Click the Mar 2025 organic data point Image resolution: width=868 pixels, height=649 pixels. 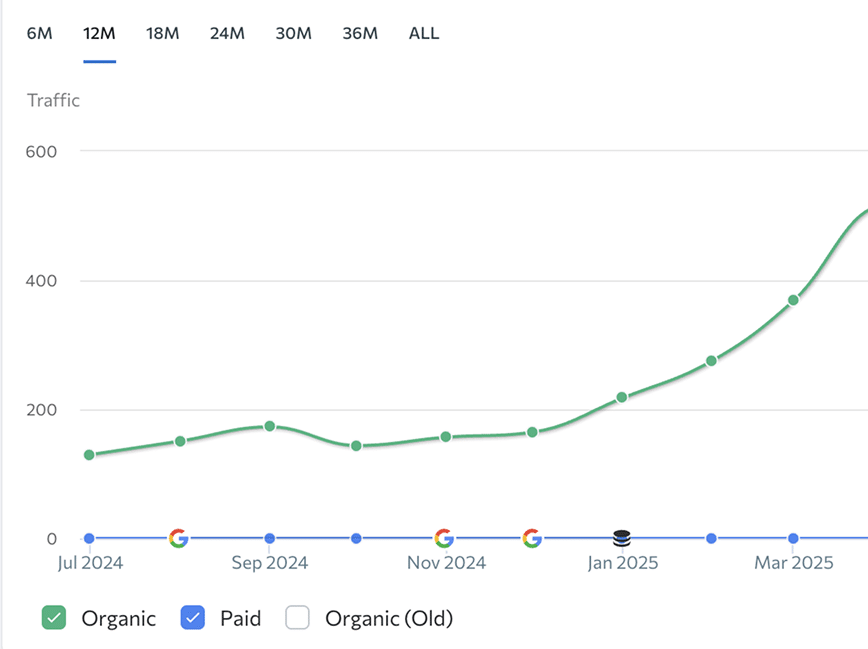[793, 300]
